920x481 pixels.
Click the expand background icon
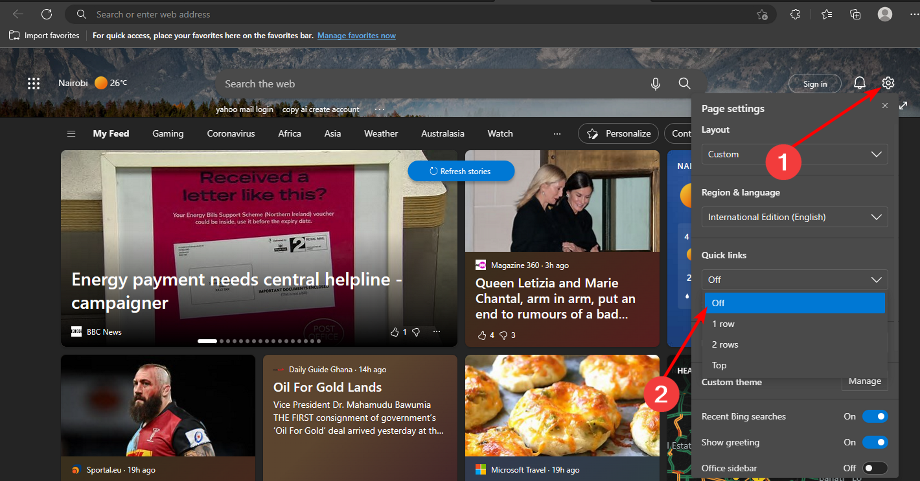click(903, 106)
